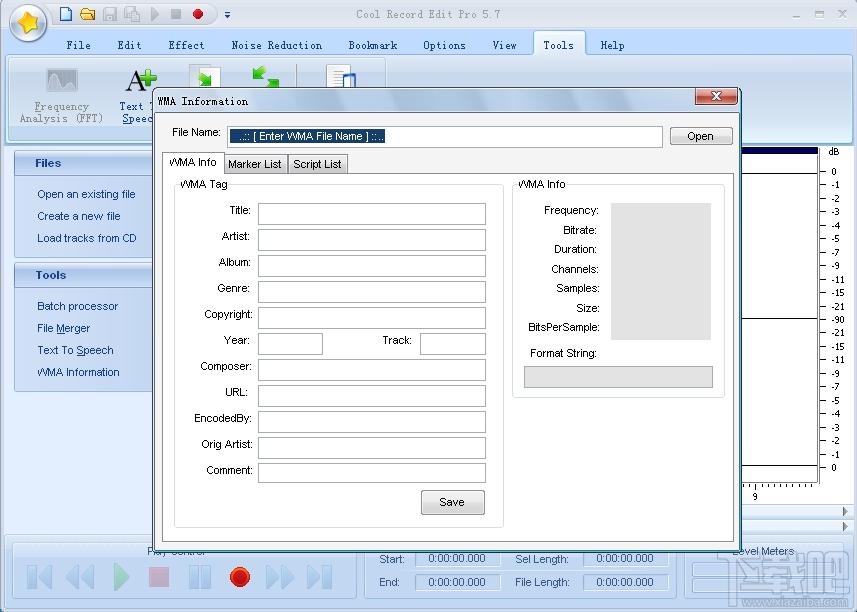Click the green Play button at bottom
Image resolution: width=857 pixels, height=612 pixels.
[121, 577]
